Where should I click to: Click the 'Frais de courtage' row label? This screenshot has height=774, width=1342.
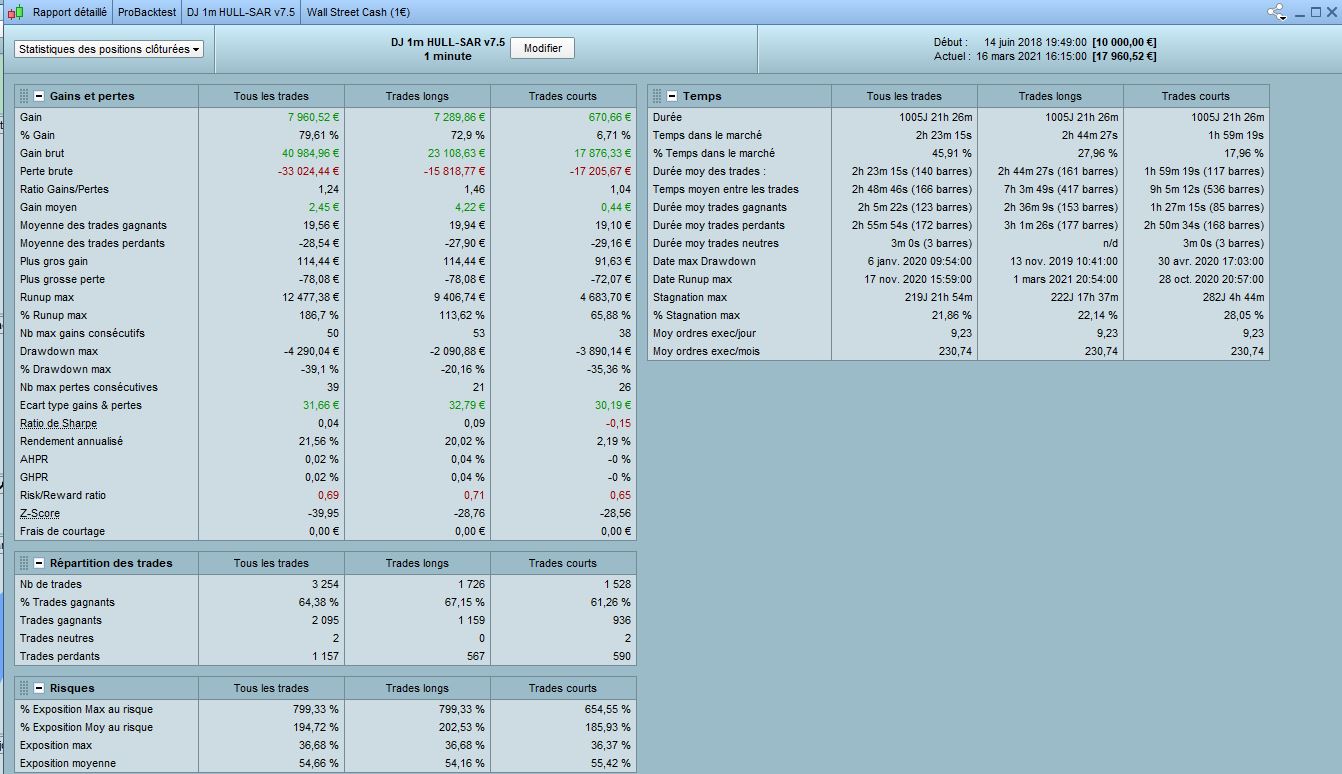click(62, 531)
